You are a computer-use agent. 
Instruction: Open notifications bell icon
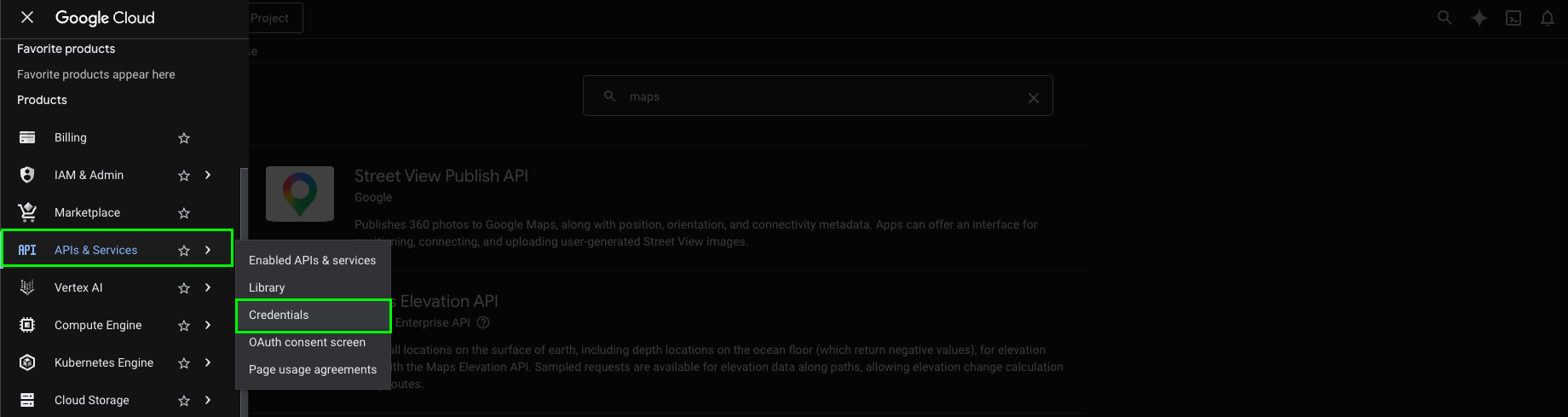tap(1548, 18)
